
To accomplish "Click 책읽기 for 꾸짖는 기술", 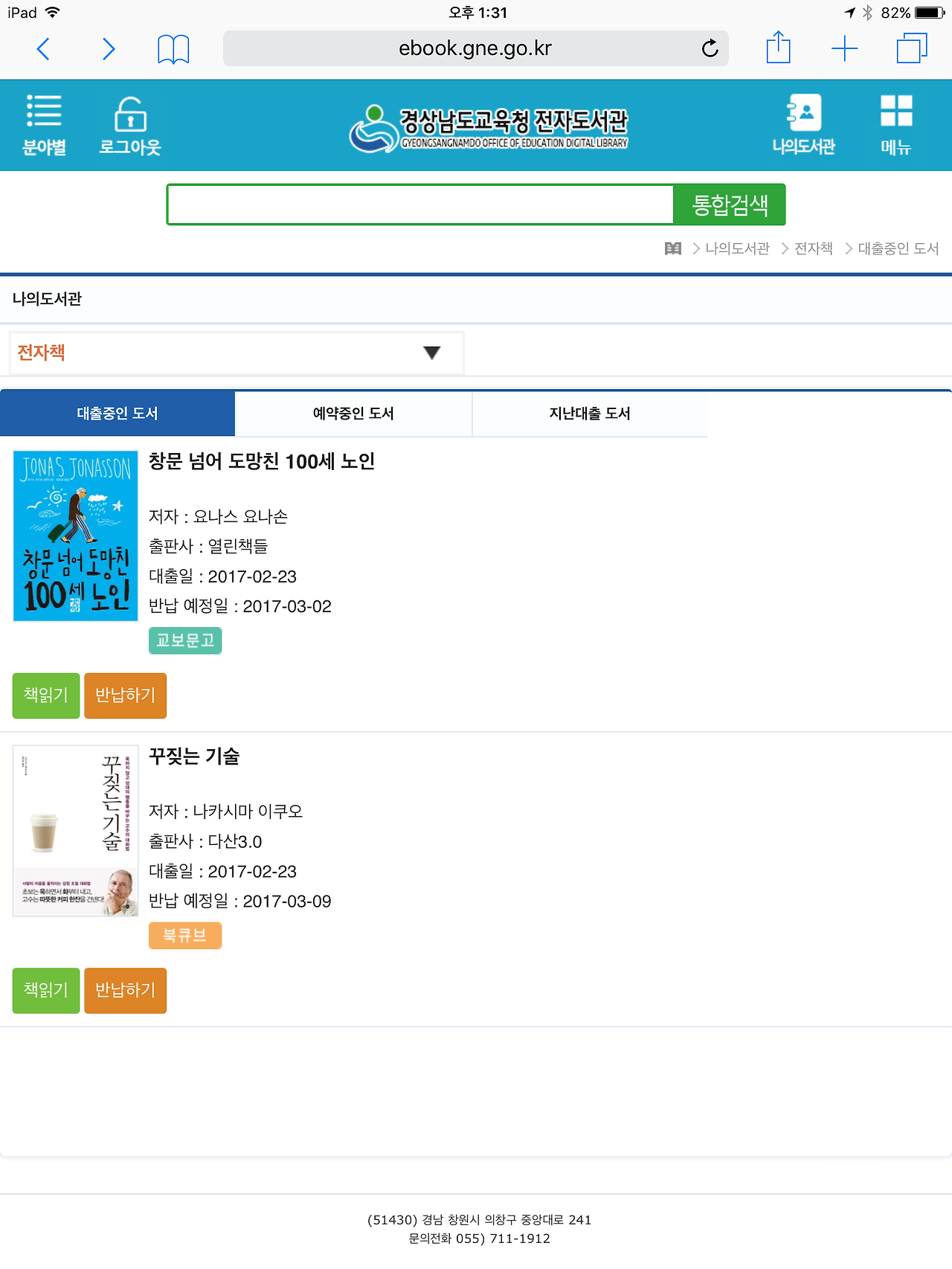I will [46, 990].
